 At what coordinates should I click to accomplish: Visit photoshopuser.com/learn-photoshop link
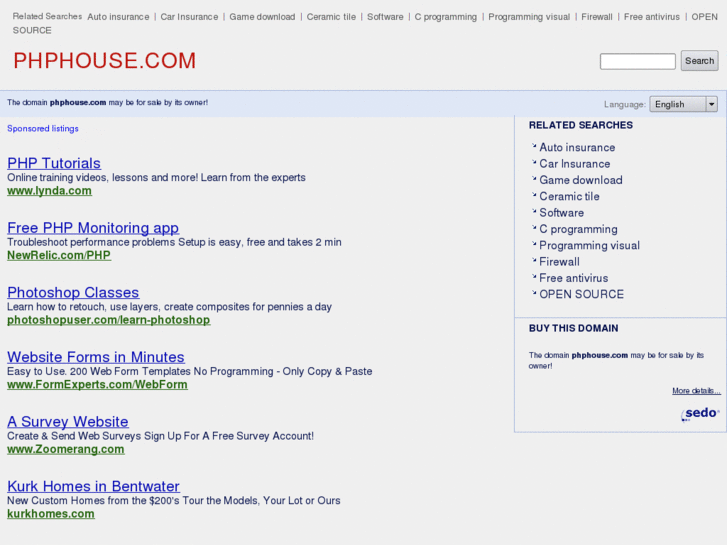(108, 320)
